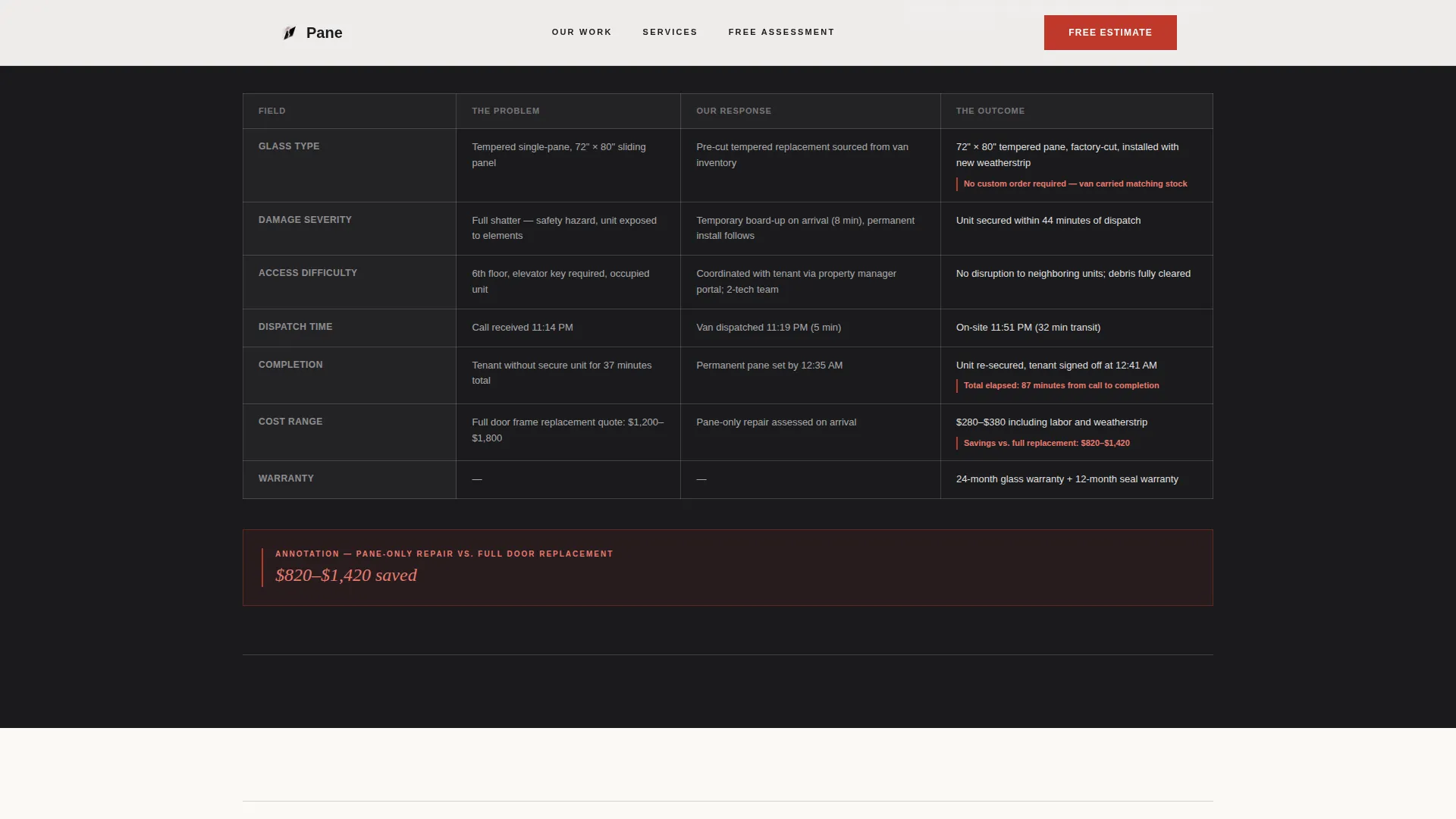
Task: Click the Free Estimate button
Action: point(1110,33)
